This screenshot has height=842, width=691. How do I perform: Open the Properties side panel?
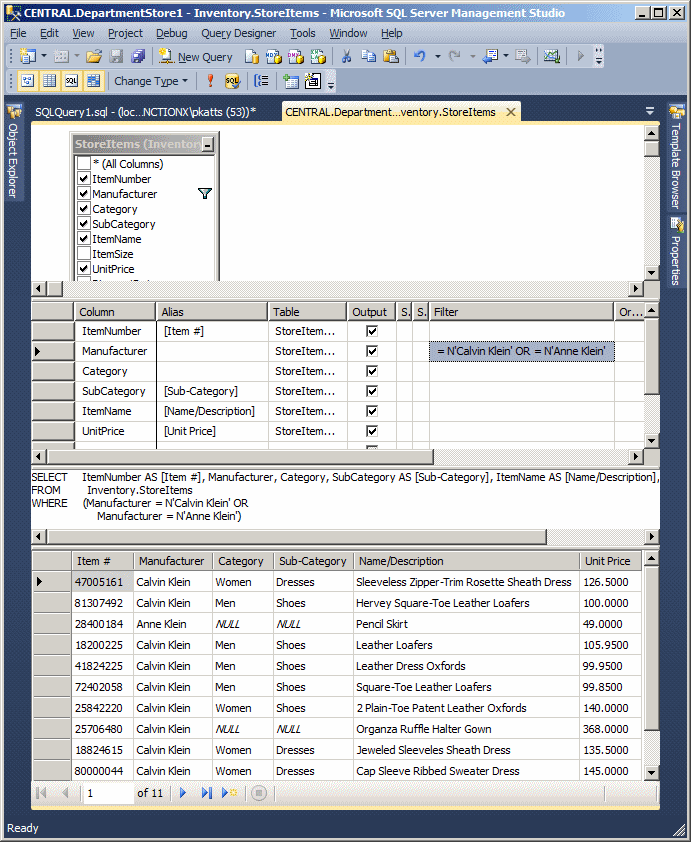[x=676, y=251]
